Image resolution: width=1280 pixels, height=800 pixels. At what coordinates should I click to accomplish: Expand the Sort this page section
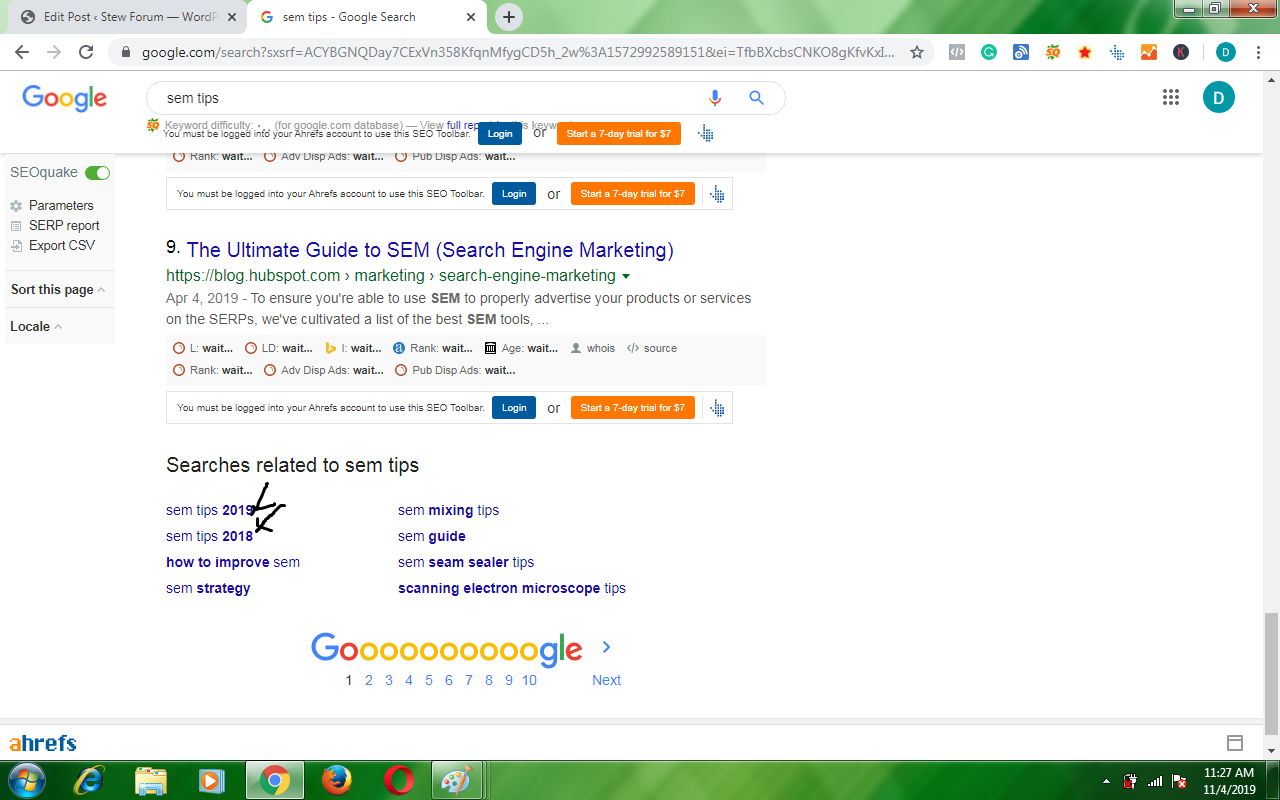pyautogui.click(x=58, y=289)
